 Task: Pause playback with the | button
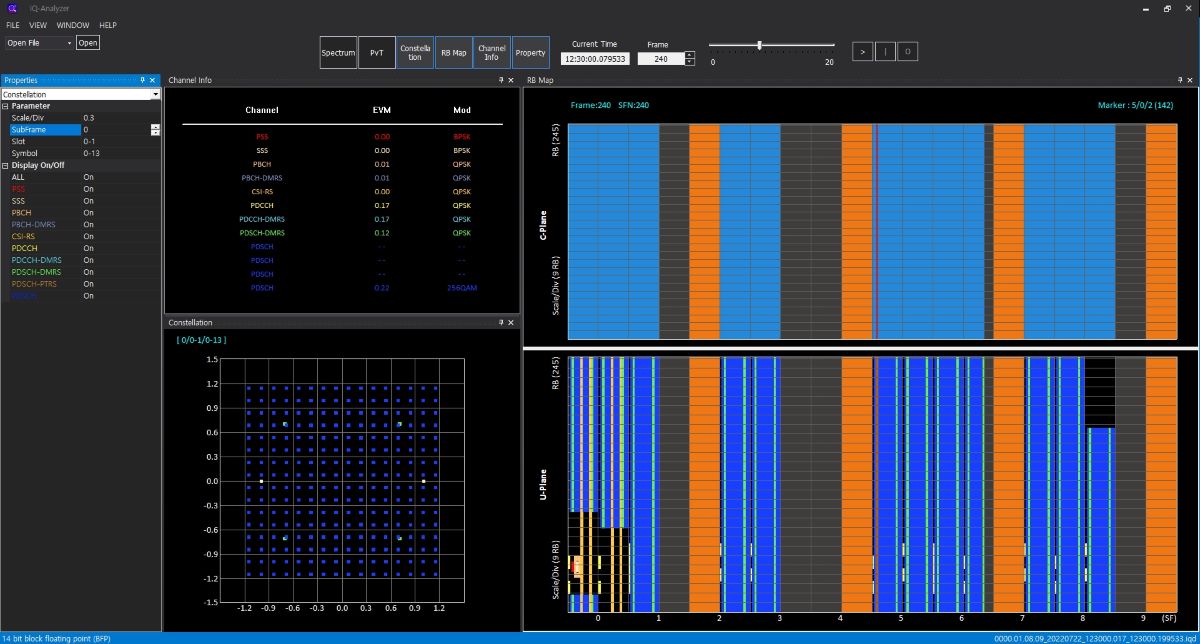pyautogui.click(x=885, y=52)
